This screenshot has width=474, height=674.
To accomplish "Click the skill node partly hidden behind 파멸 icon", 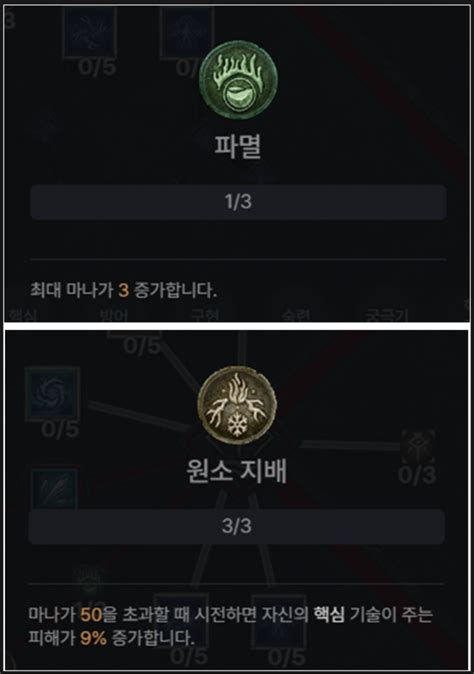I will point(186,31).
